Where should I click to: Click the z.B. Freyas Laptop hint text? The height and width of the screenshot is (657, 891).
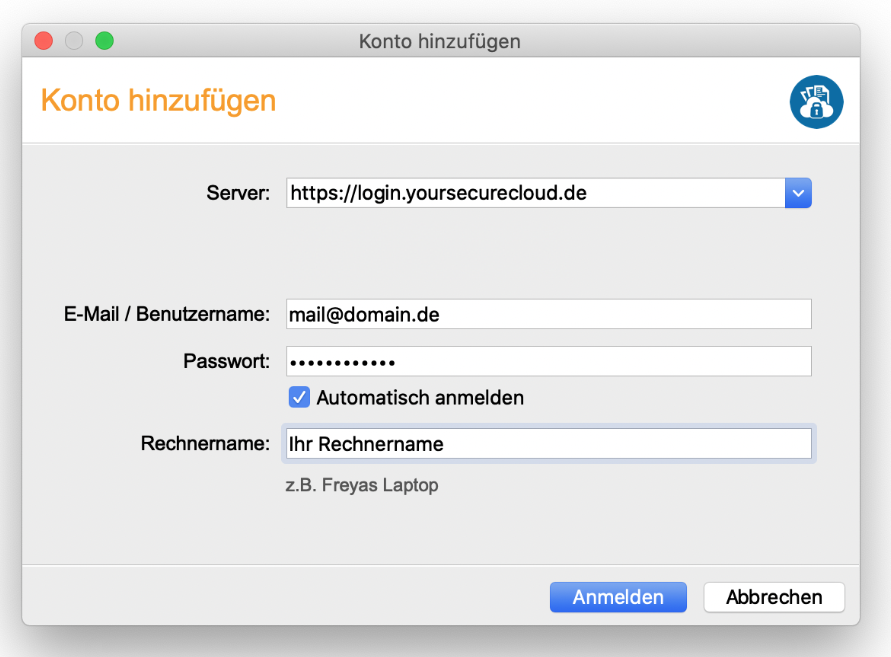(x=362, y=485)
